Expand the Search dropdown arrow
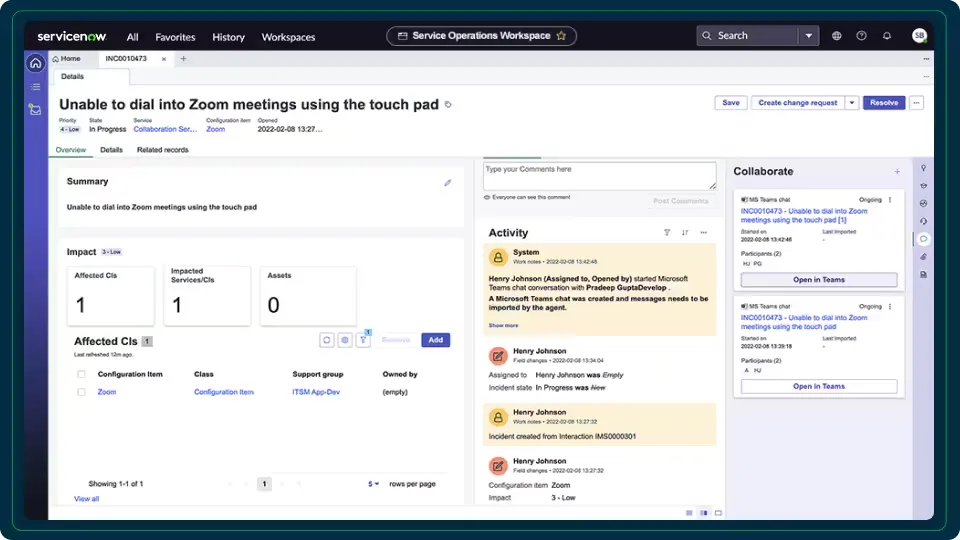Screen dimensions: 960x540 [809, 36]
